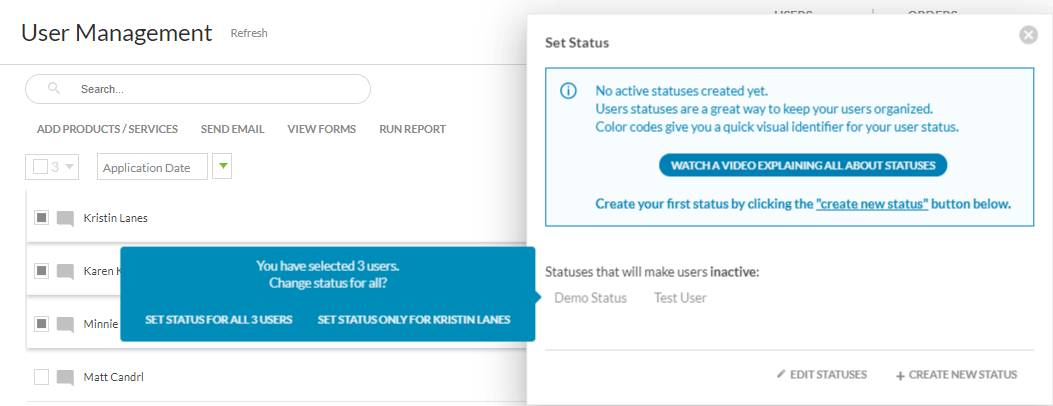1053x406 pixels.
Task: Click the comment icon beside Kristin Lanes
Action: 66,218
